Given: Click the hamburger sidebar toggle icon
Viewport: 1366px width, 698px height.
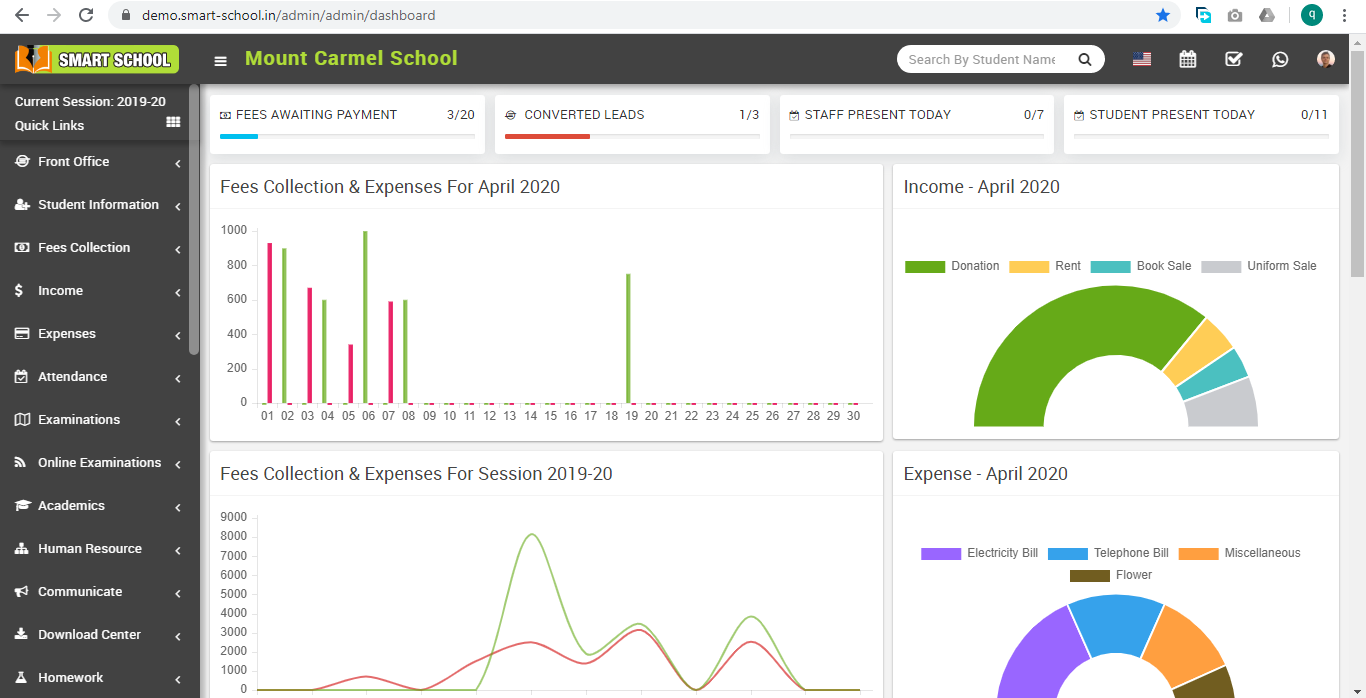Looking at the screenshot, I should tap(220, 61).
